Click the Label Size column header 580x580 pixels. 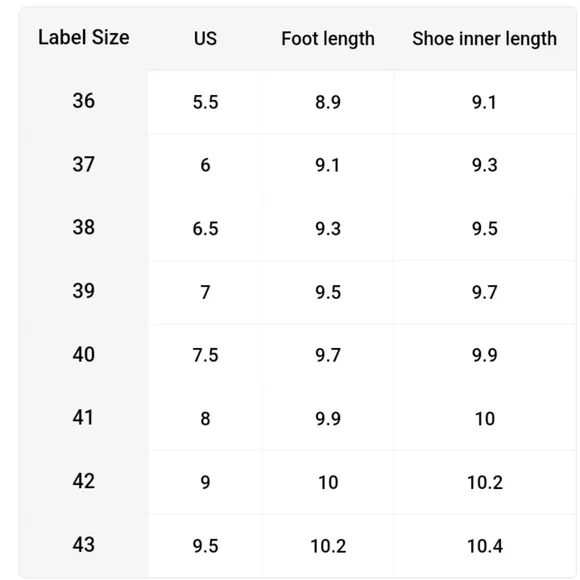(x=84, y=37)
